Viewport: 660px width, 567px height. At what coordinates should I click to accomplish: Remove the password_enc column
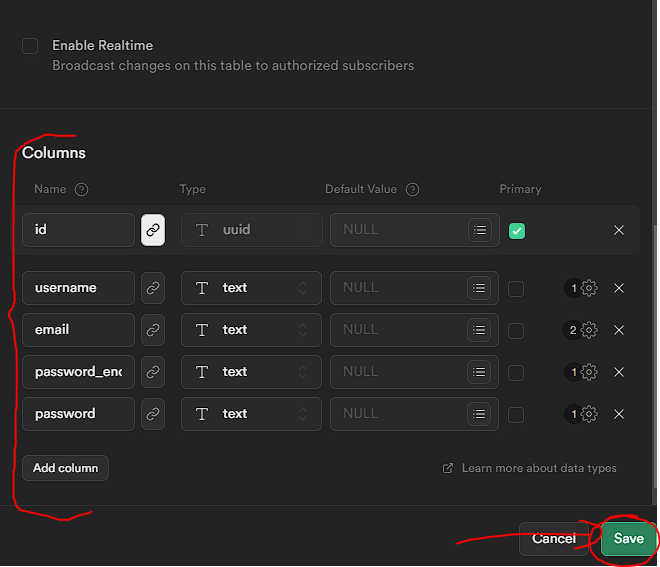(619, 372)
